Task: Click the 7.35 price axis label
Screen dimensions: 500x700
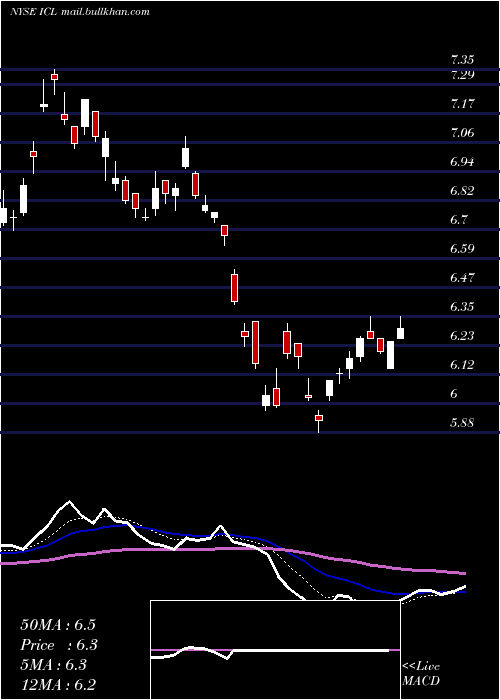Action: pos(462,60)
